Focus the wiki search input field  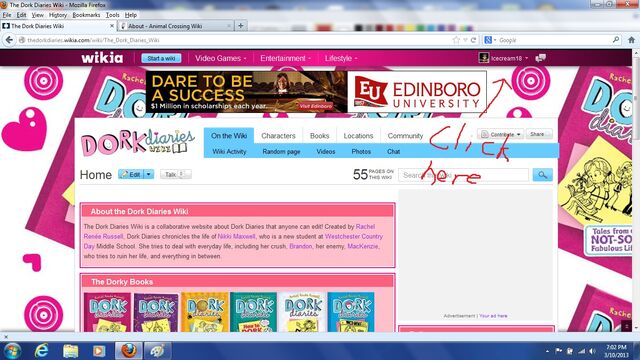point(463,175)
